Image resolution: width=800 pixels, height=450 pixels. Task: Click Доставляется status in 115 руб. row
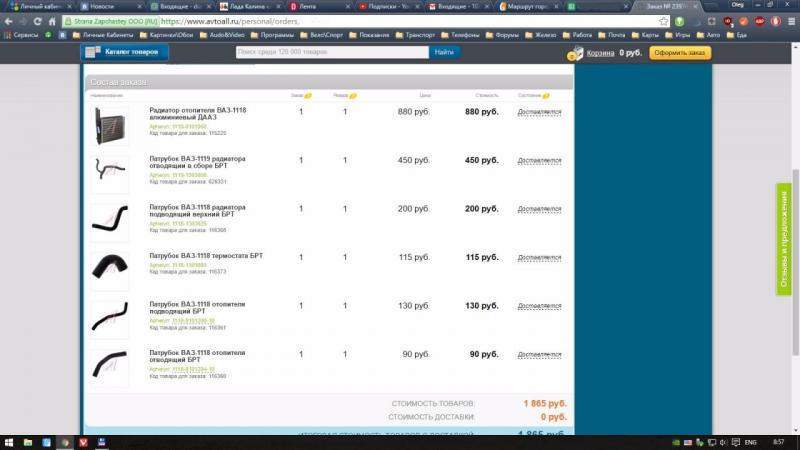click(x=539, y=257)
